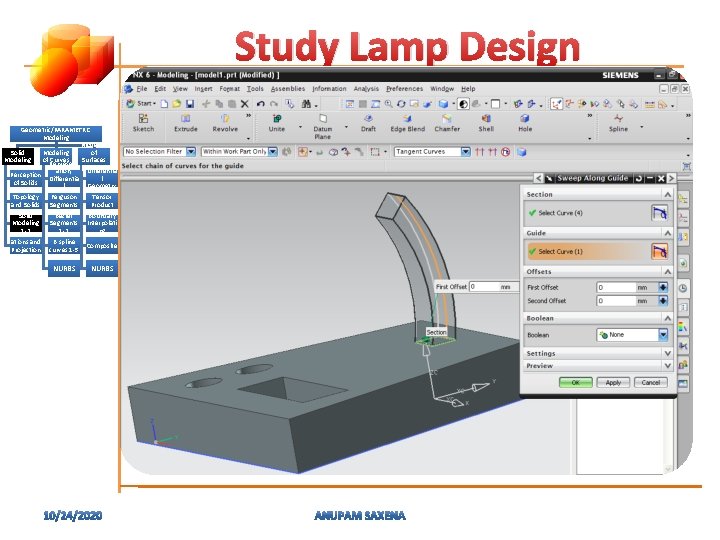Open No Selection Filter dropdown
The width and height of the screenshot is (720, 540).
(x=191, y=152)
